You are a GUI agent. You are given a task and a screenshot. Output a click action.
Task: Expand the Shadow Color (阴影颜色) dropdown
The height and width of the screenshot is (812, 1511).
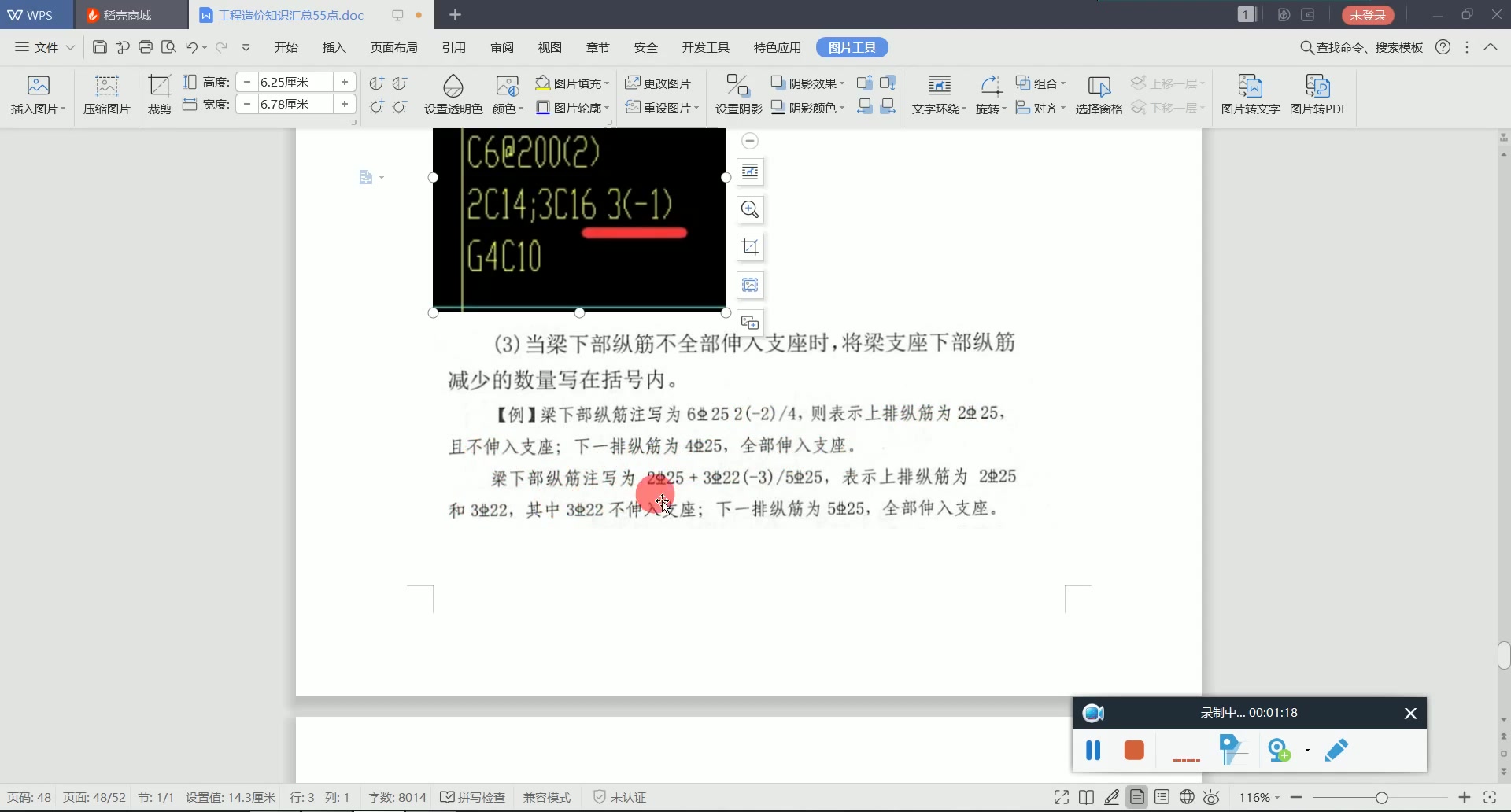point(842,108)
